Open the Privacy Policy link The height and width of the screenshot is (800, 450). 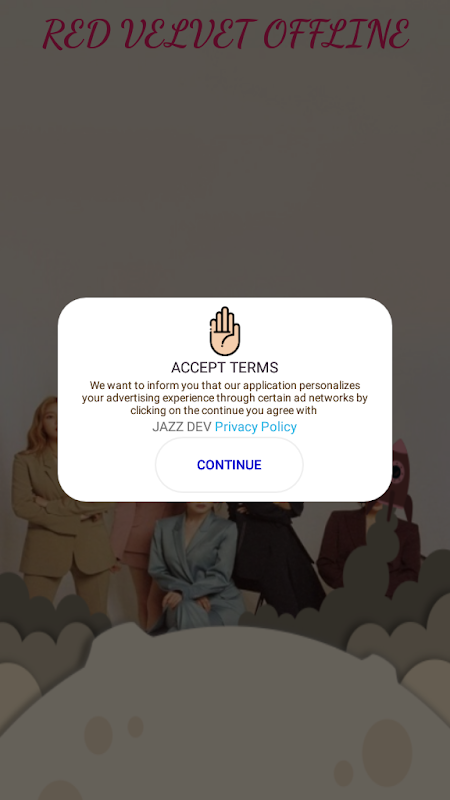click(x=256, y=427)
